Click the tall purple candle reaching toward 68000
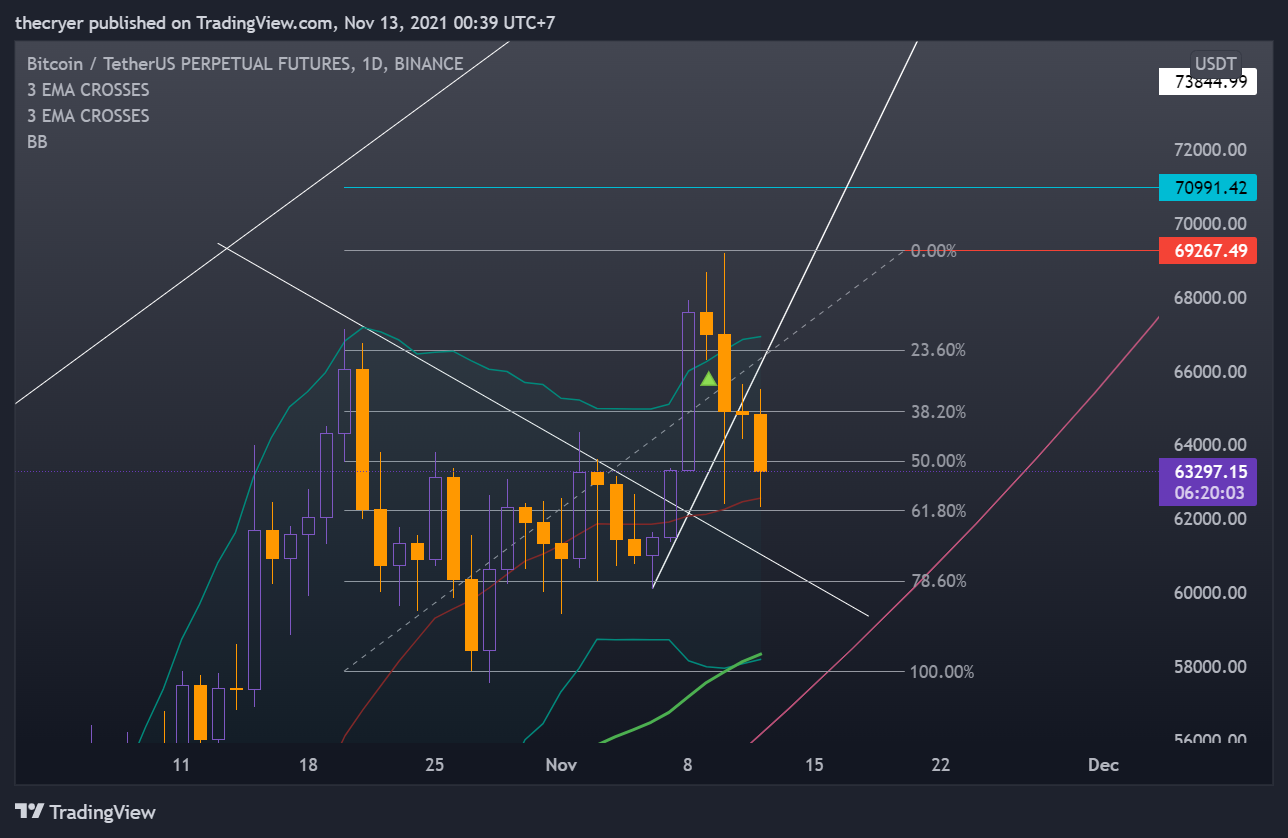 [688, 391]
